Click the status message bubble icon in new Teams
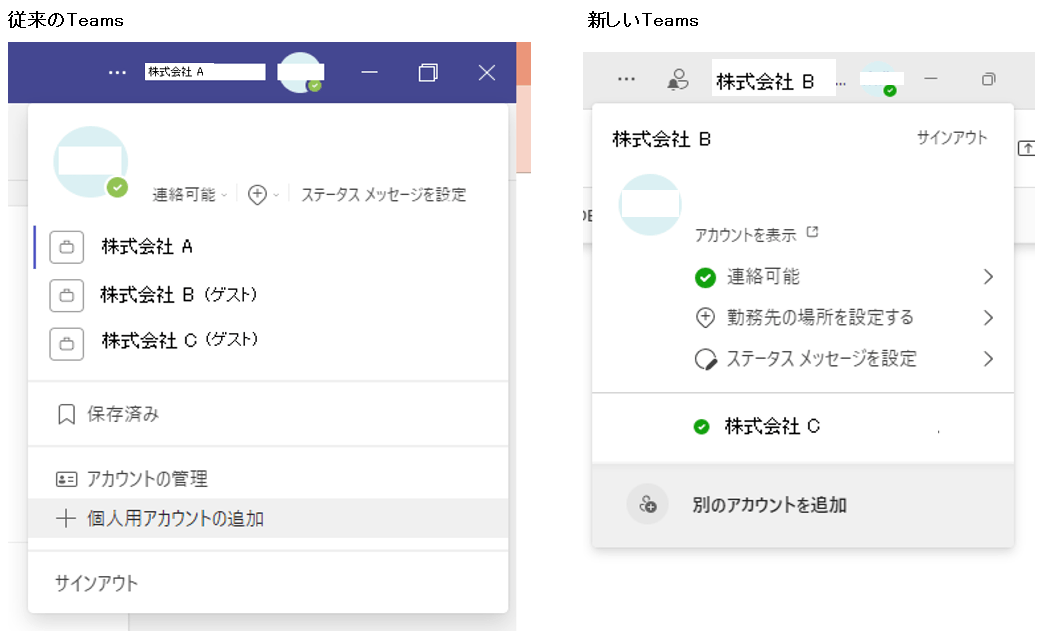Screen dimensions: 1058x634 705,359
